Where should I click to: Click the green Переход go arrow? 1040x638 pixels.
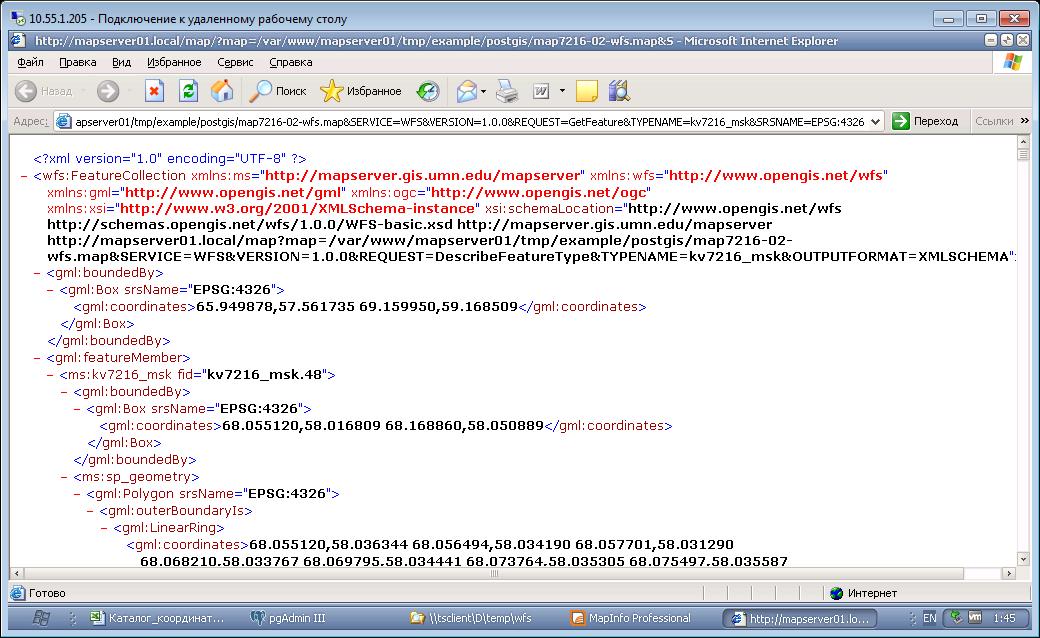click(901, 121)
